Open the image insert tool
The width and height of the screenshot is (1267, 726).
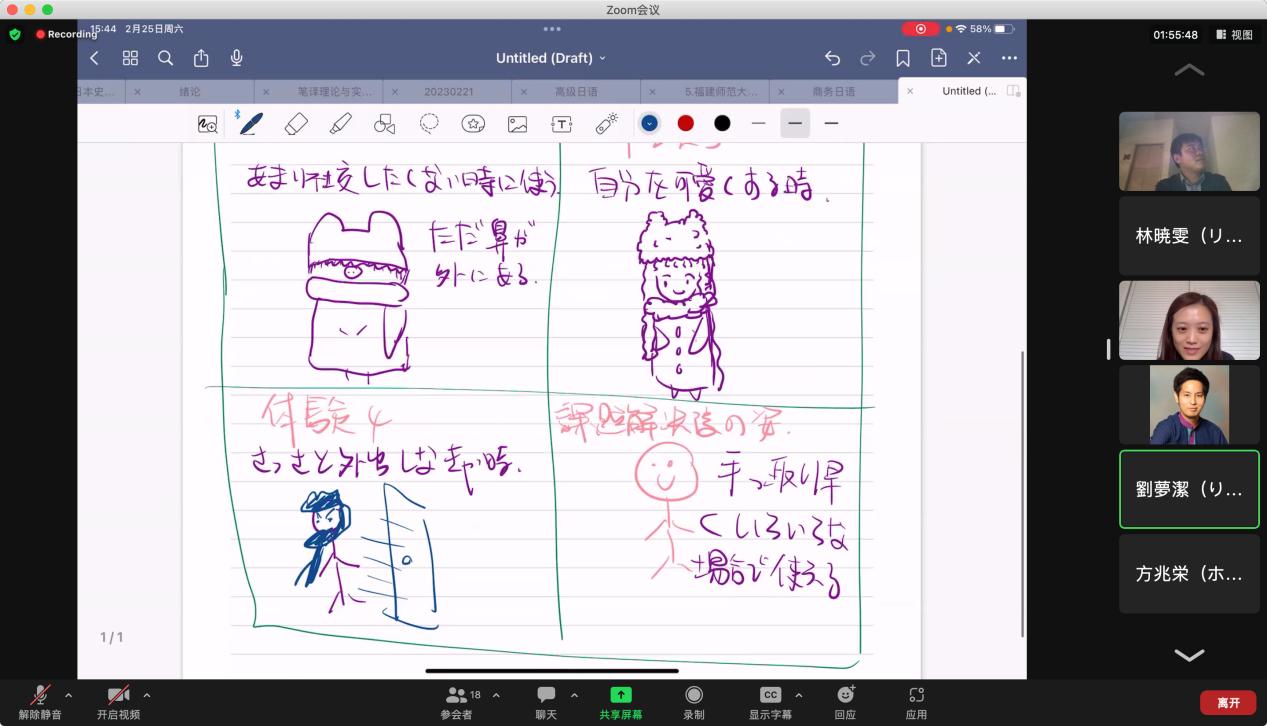pyautogui.click(x=517, y=123)
